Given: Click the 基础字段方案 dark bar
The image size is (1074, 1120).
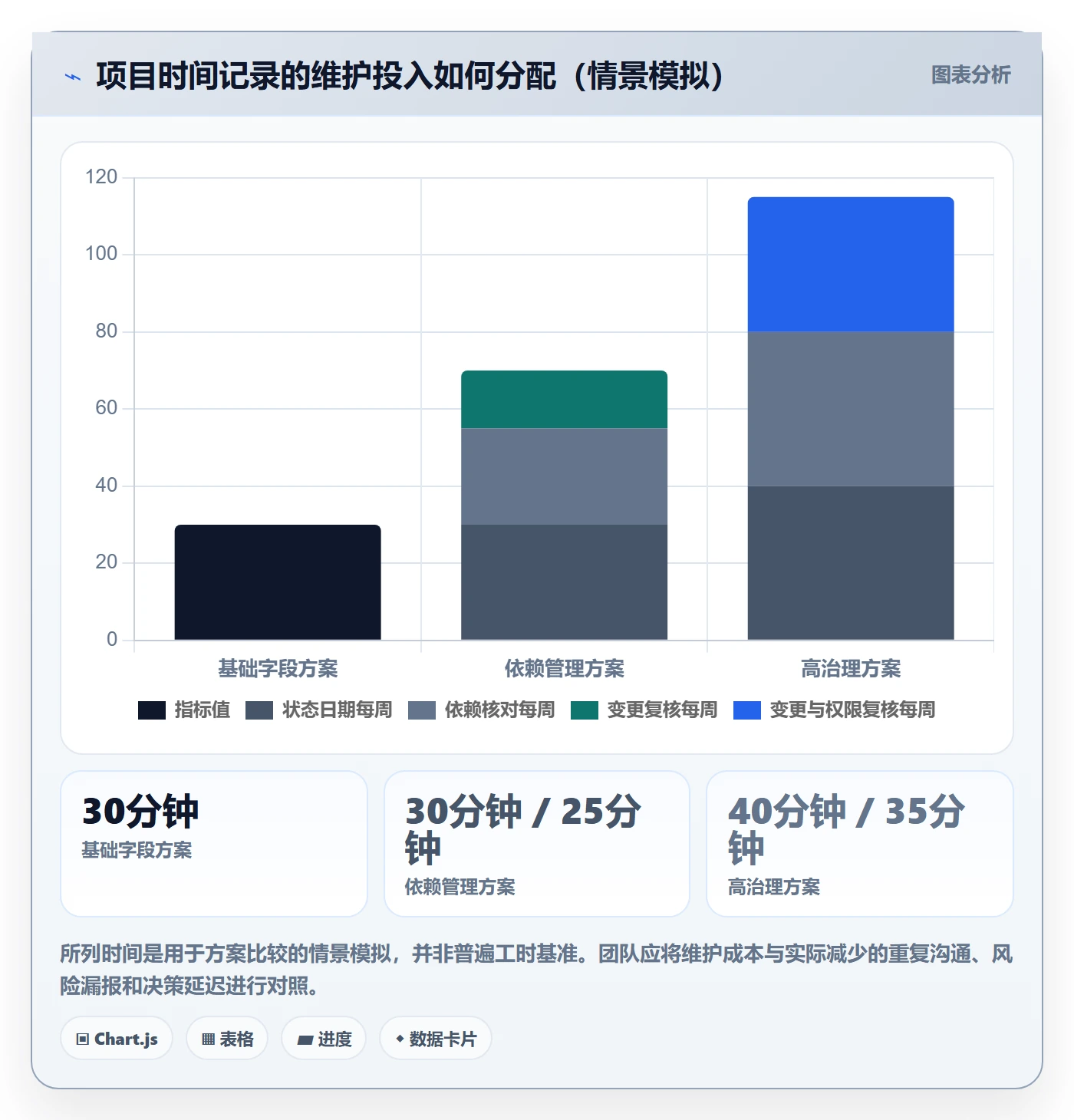Looking at the screenshot, I should (278, 582).
